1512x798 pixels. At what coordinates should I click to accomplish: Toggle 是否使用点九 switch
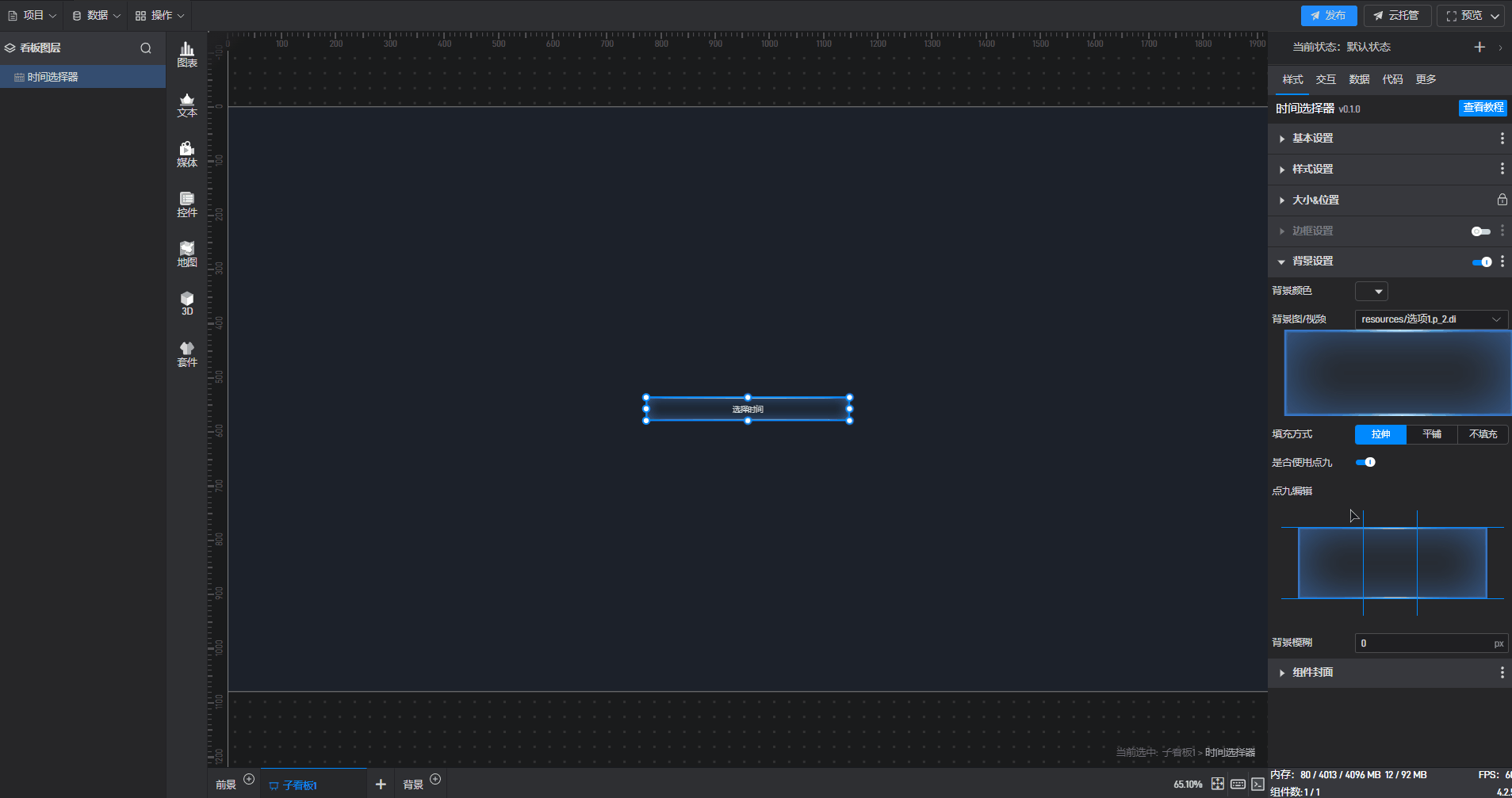point(1365,462)
